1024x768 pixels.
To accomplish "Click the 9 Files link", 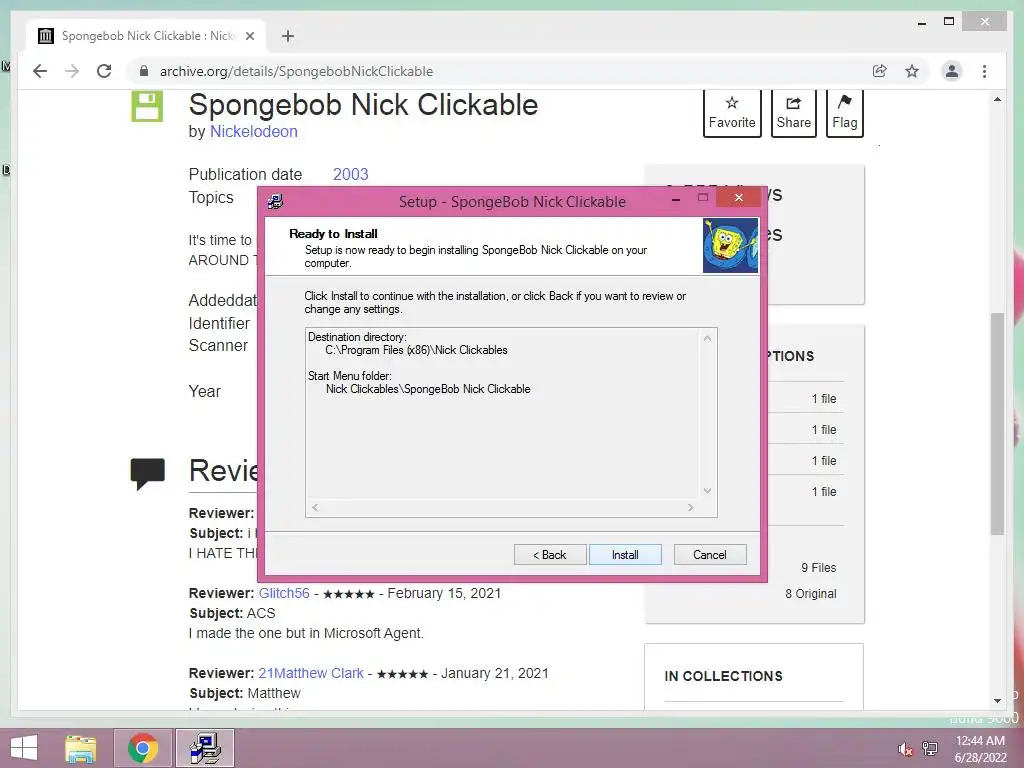I will 818,568.
